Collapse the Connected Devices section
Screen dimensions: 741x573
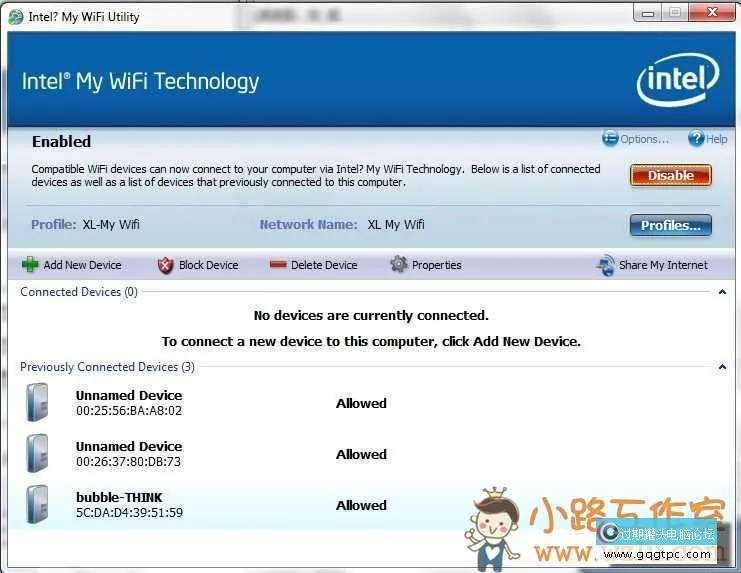[x=722, y=292]
